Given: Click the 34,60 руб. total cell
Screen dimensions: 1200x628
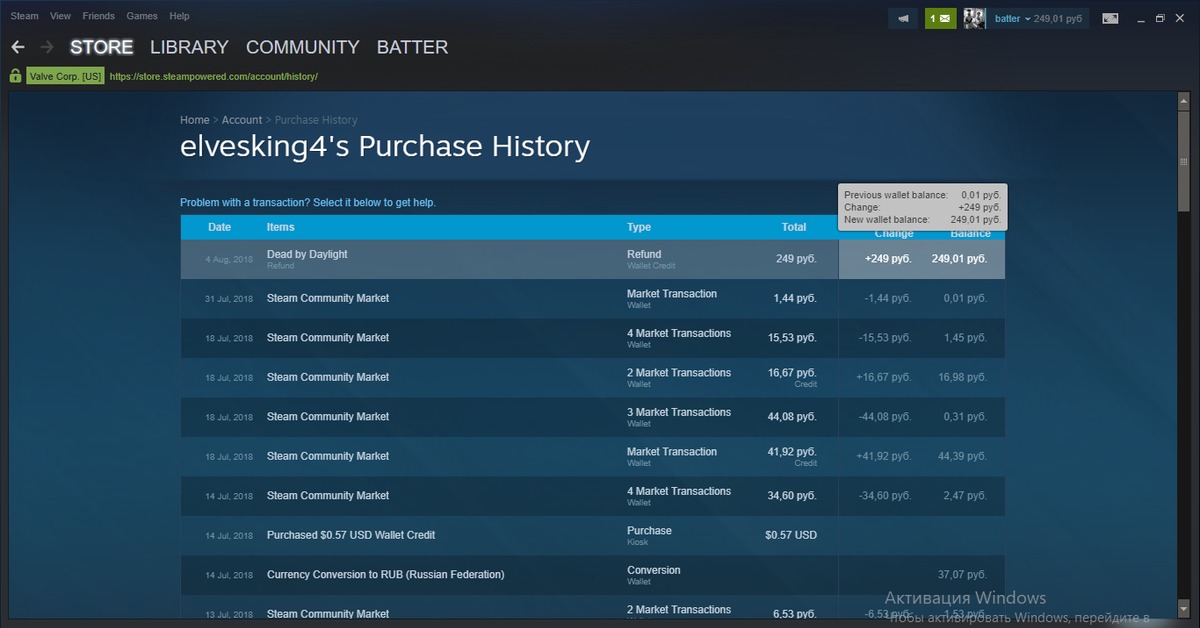Looking at the screenshot, I should click(792, 495).
